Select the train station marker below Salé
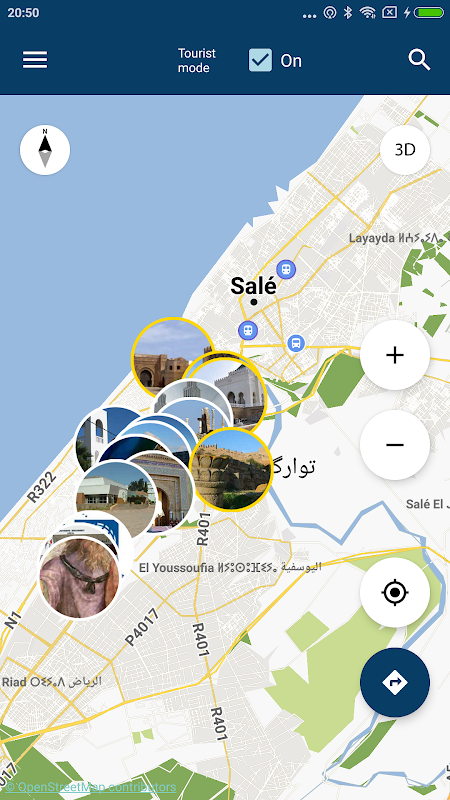This screenshot has height=800, width=450. click(248, 330)
